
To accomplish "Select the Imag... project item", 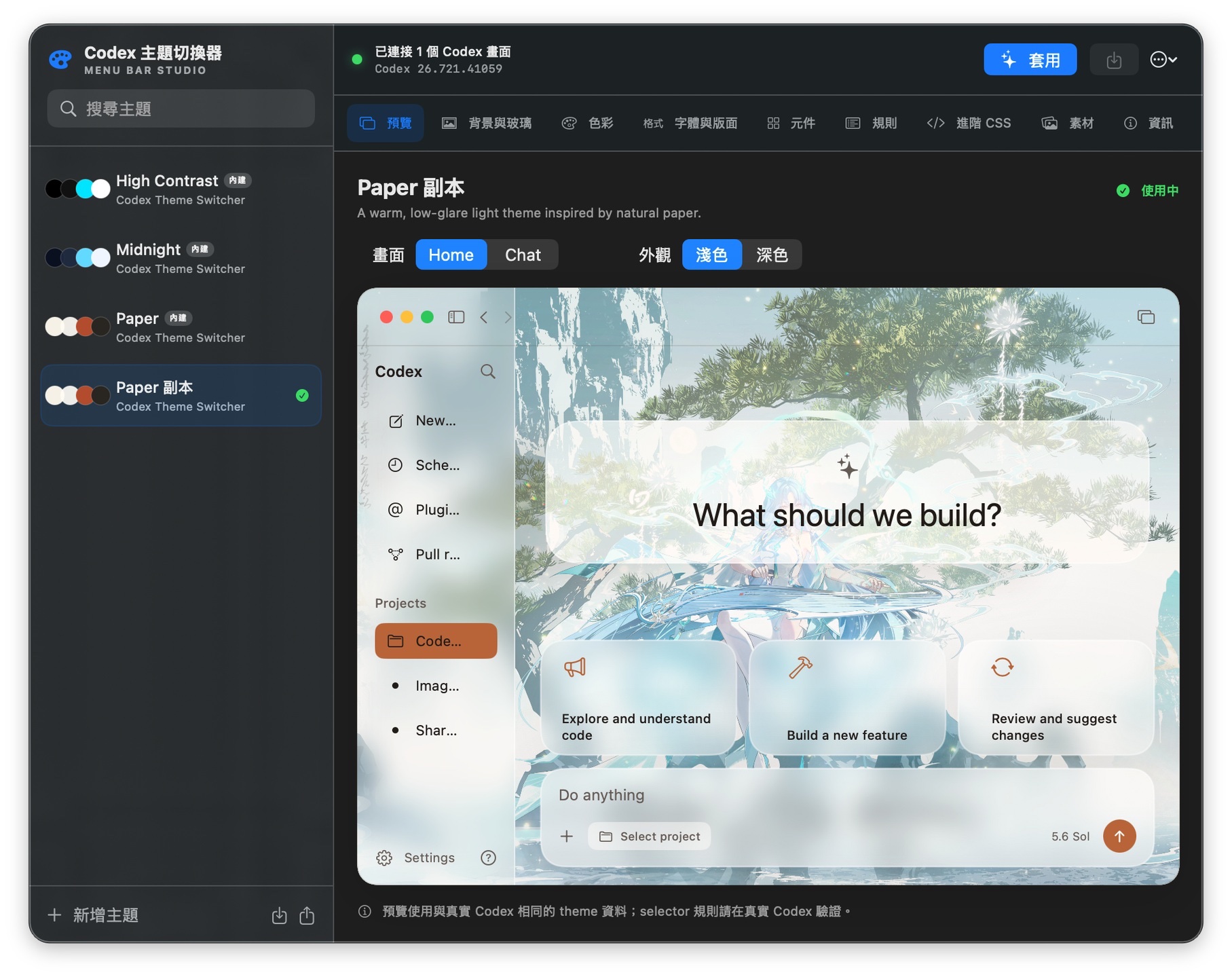I will click(436, 686).
